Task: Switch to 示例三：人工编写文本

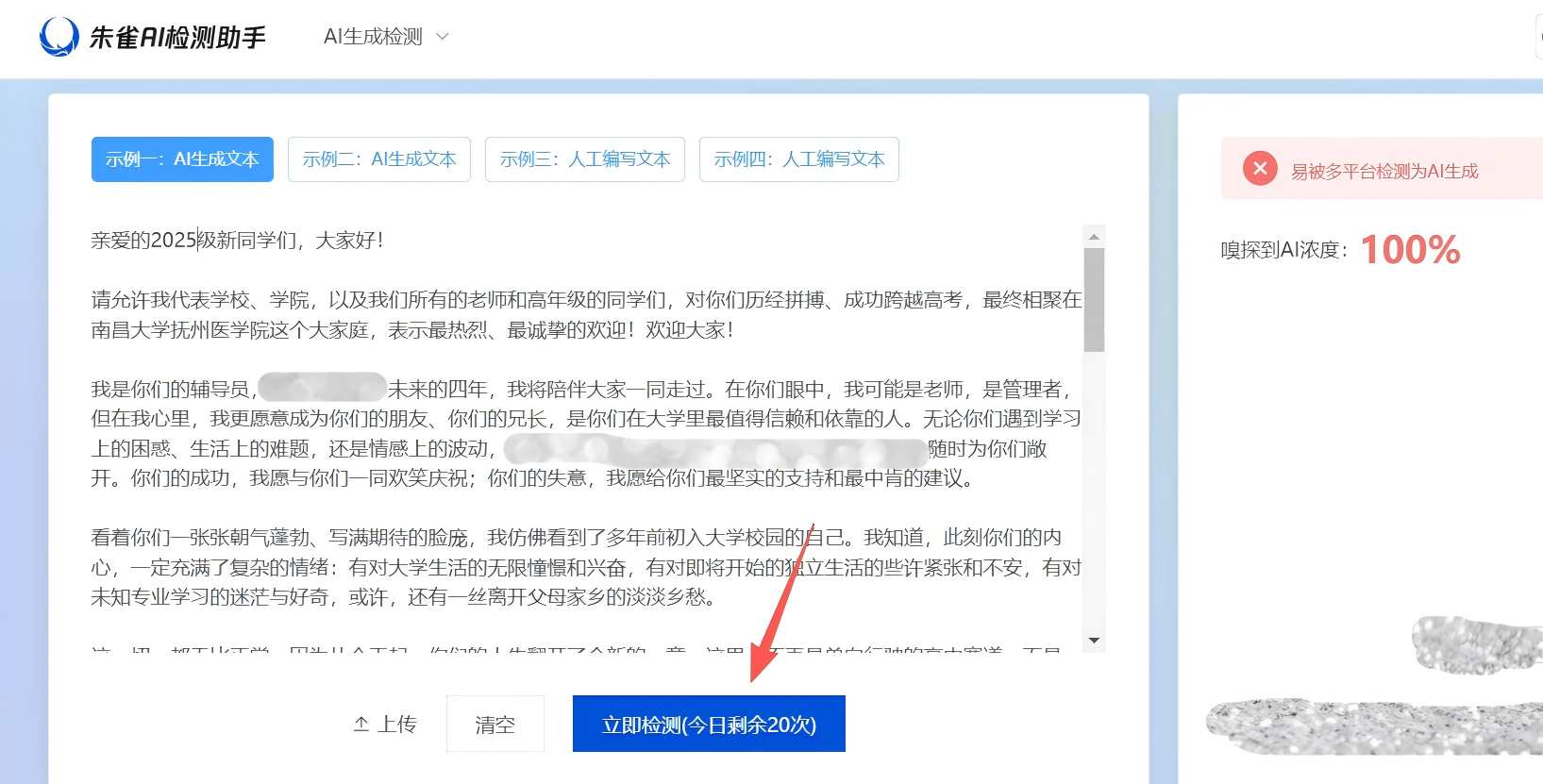Action: click(x=585, y=159)
